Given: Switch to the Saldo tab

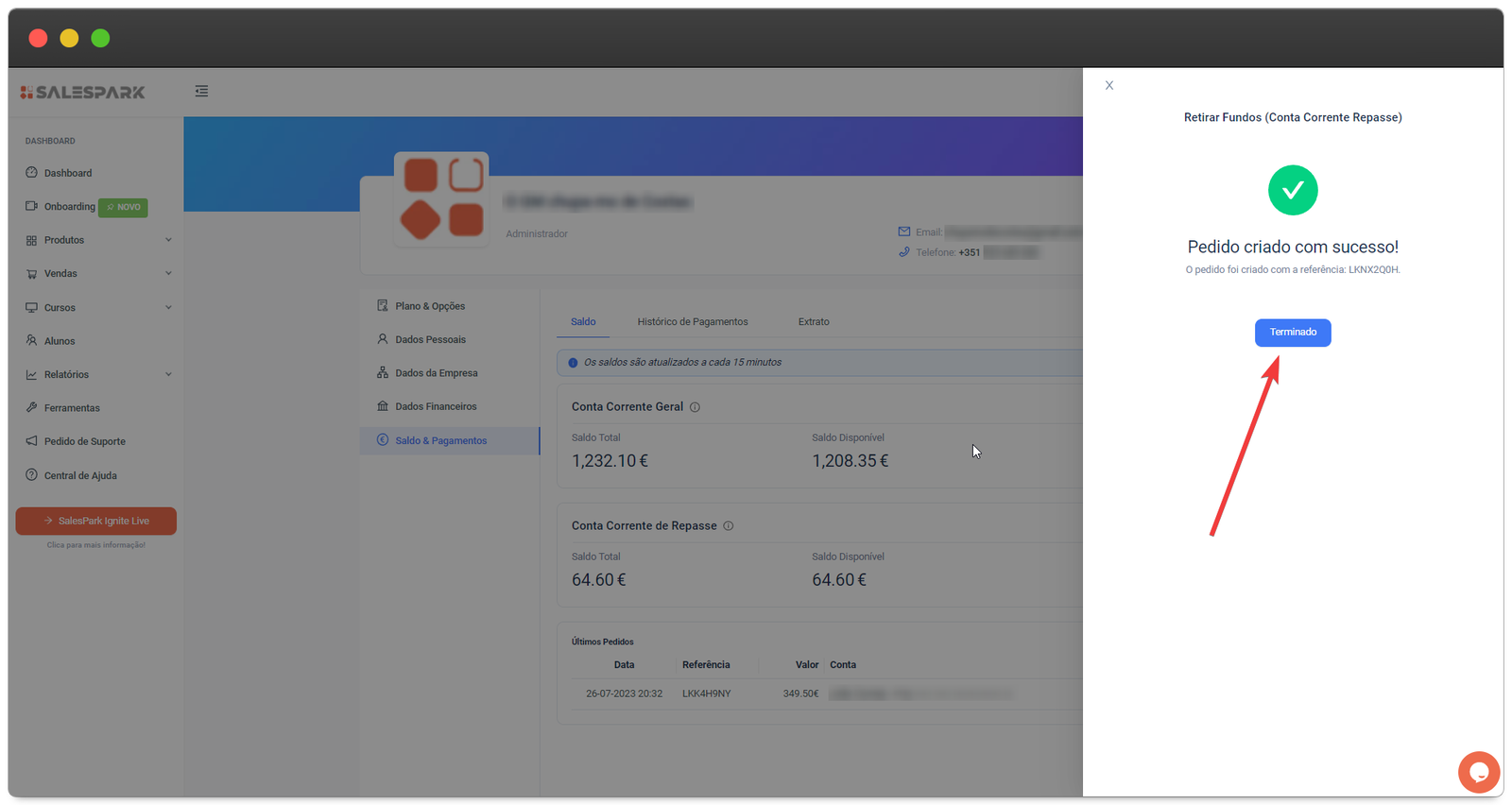Looking at the screenshot, I should [x=583, y=322].
